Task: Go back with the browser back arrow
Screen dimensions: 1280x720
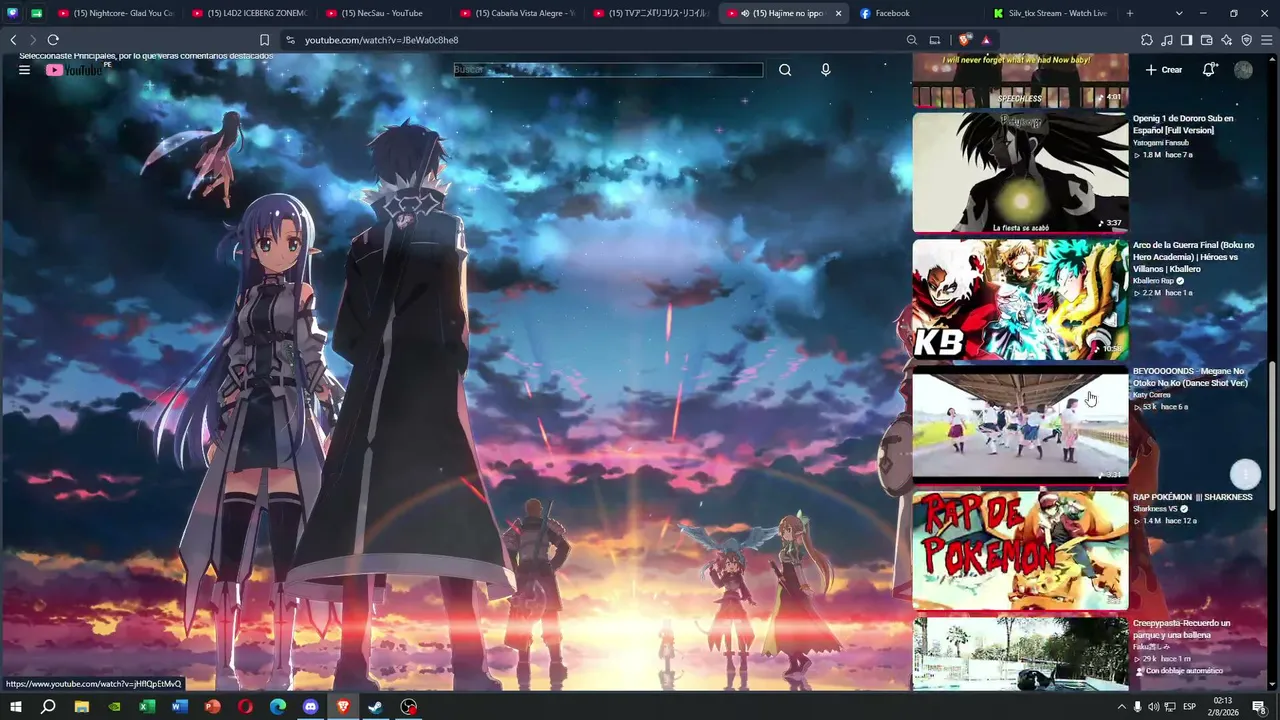Action: click(x=13, y=40)
